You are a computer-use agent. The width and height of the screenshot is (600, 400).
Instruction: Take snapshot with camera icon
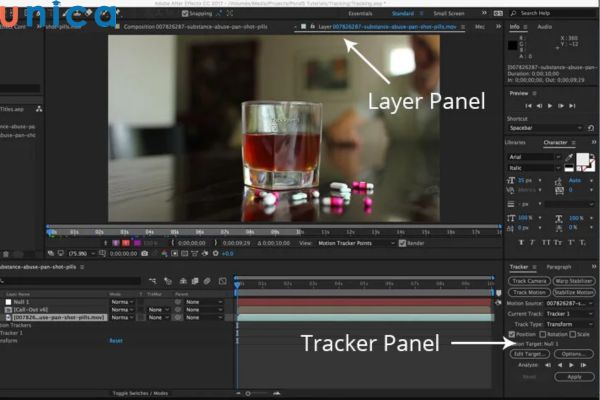(145, 253)
